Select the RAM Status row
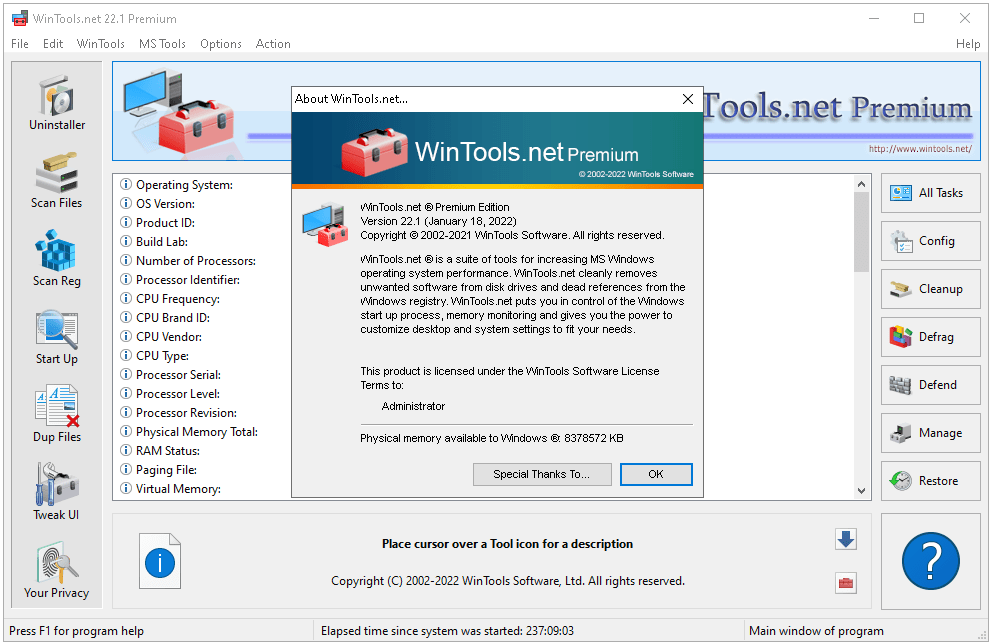 [x=161, y=450]
